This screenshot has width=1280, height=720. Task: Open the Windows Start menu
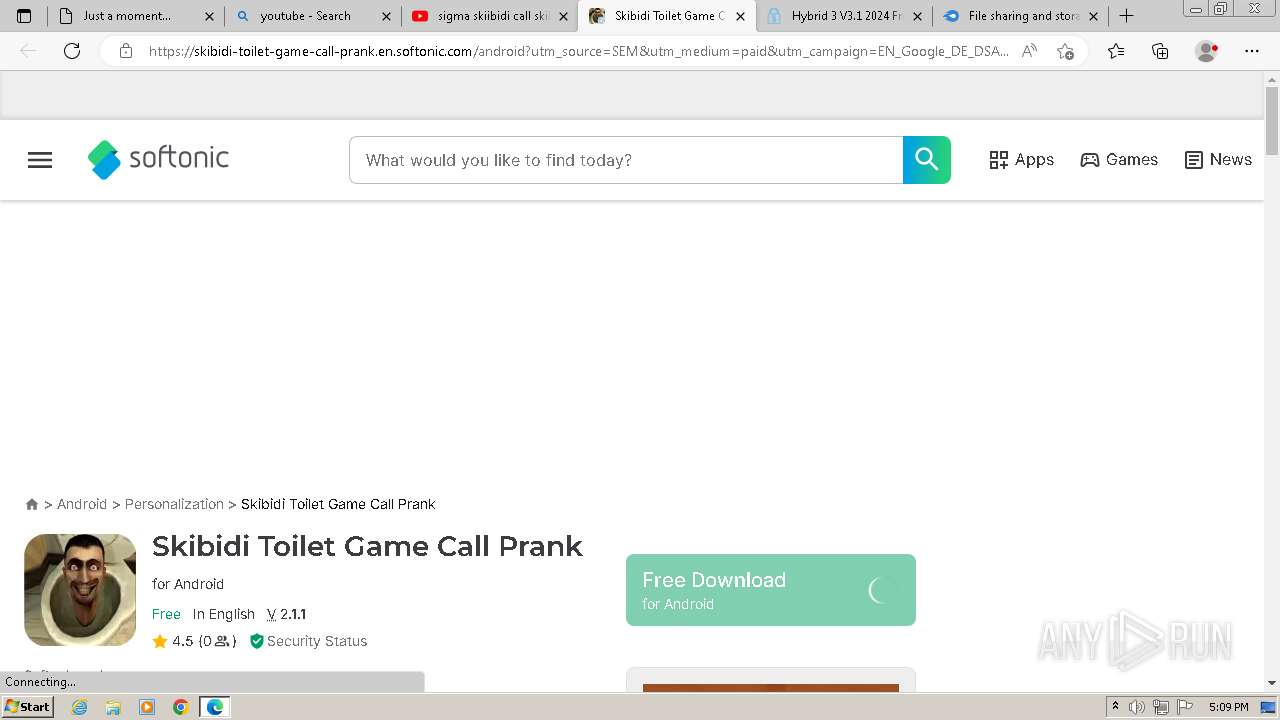click(x=28, y=707)
